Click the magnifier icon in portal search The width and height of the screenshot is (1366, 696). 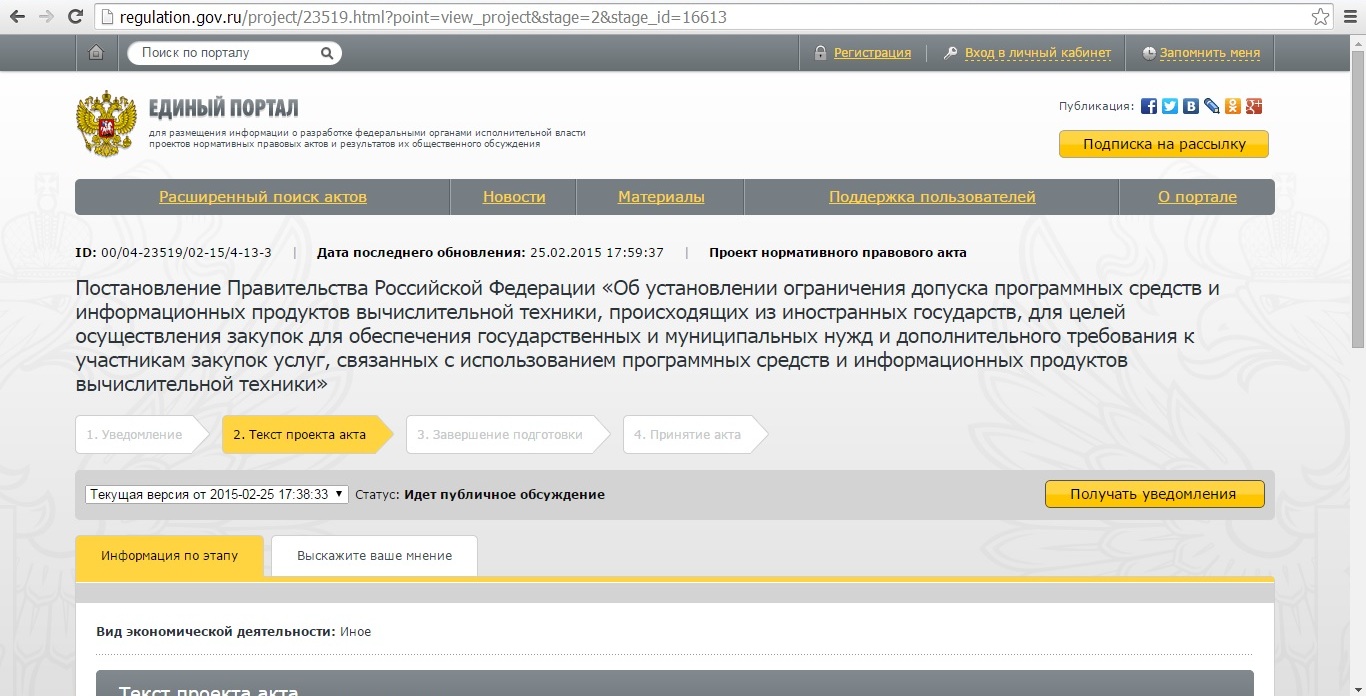pyautogui.click(x=326, y=53)
